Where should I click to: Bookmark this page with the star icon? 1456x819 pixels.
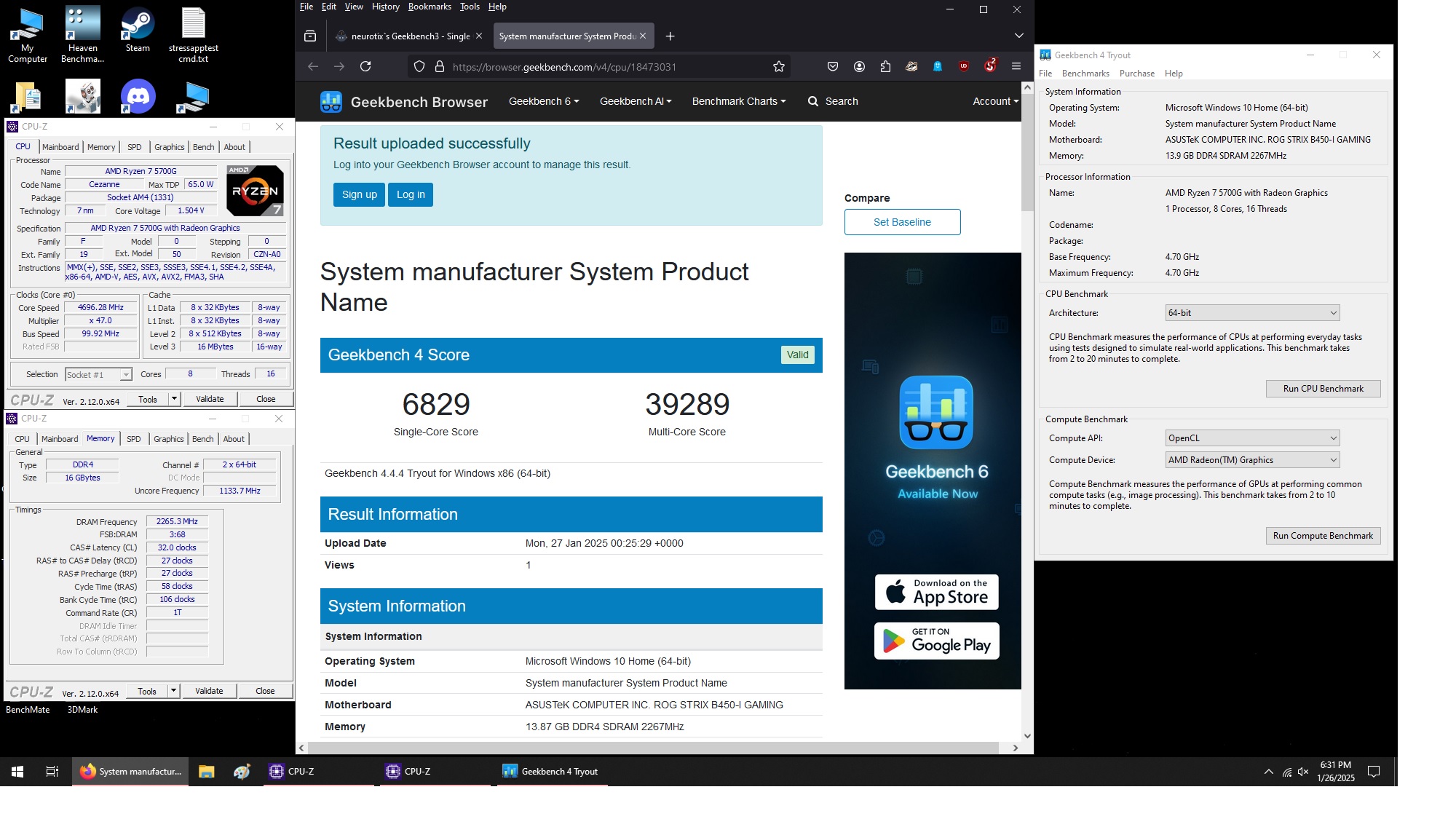(x=779, y=66)
